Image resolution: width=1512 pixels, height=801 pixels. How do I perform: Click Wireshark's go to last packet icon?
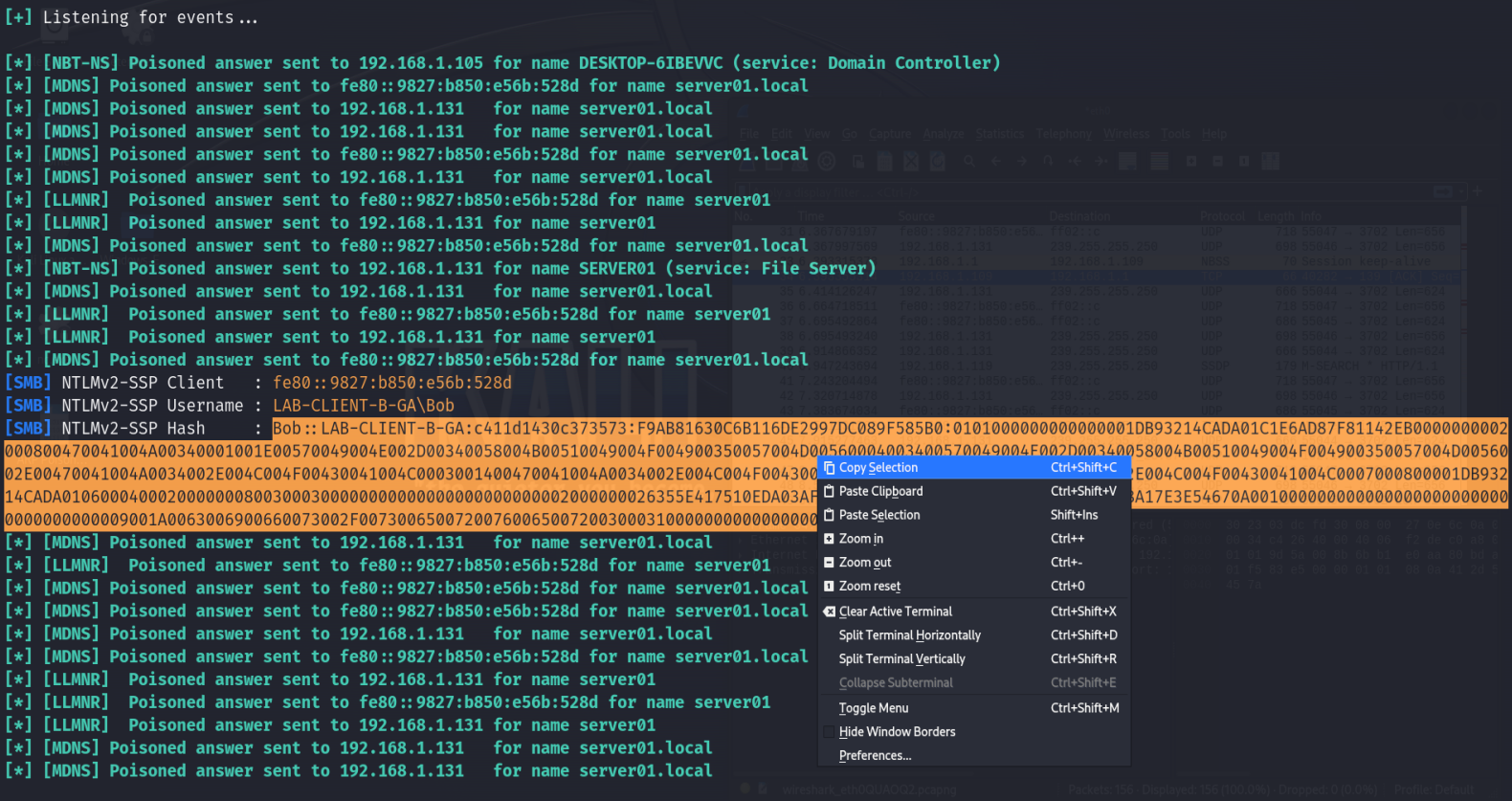click(1101, 161)
